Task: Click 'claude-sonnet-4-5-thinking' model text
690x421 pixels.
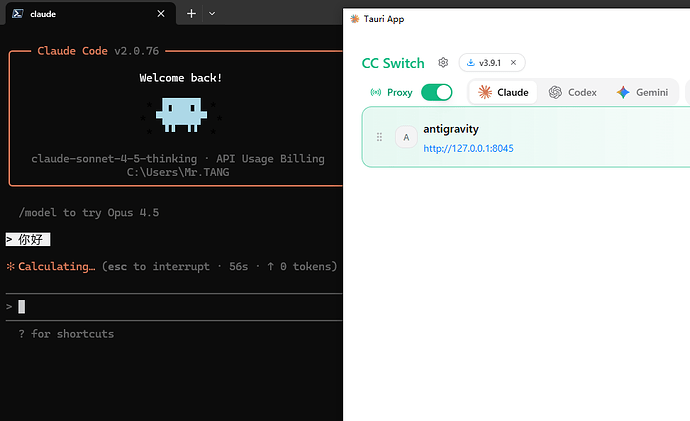Action: click(x=114, y=159)
